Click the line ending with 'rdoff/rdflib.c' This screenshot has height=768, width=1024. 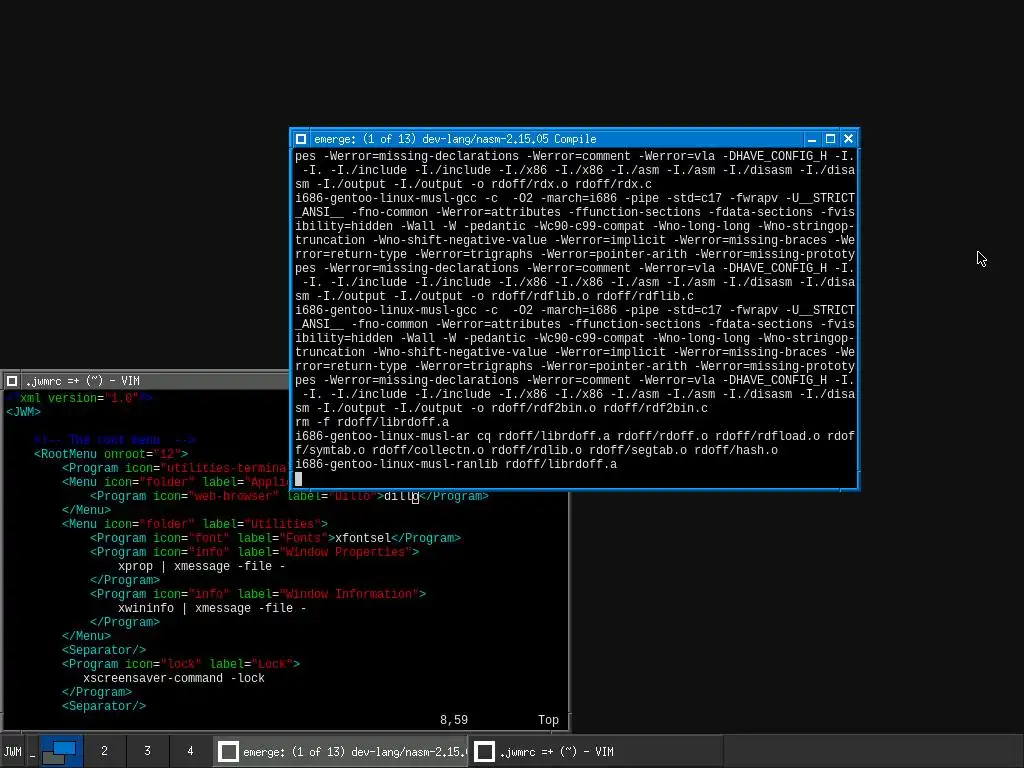click(x=494, y=296)
